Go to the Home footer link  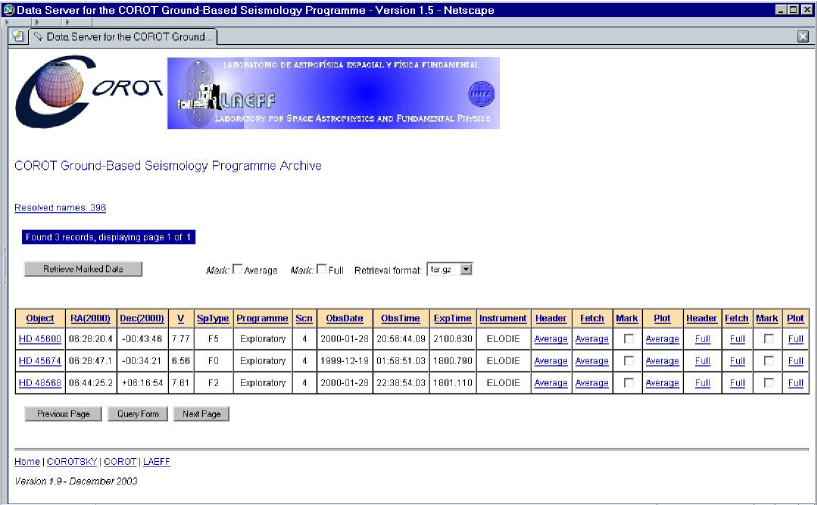pos(27,462)
